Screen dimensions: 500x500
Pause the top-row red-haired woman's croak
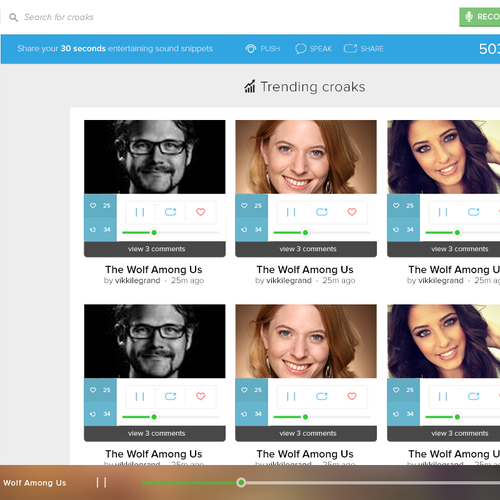(x=291, y=212)
